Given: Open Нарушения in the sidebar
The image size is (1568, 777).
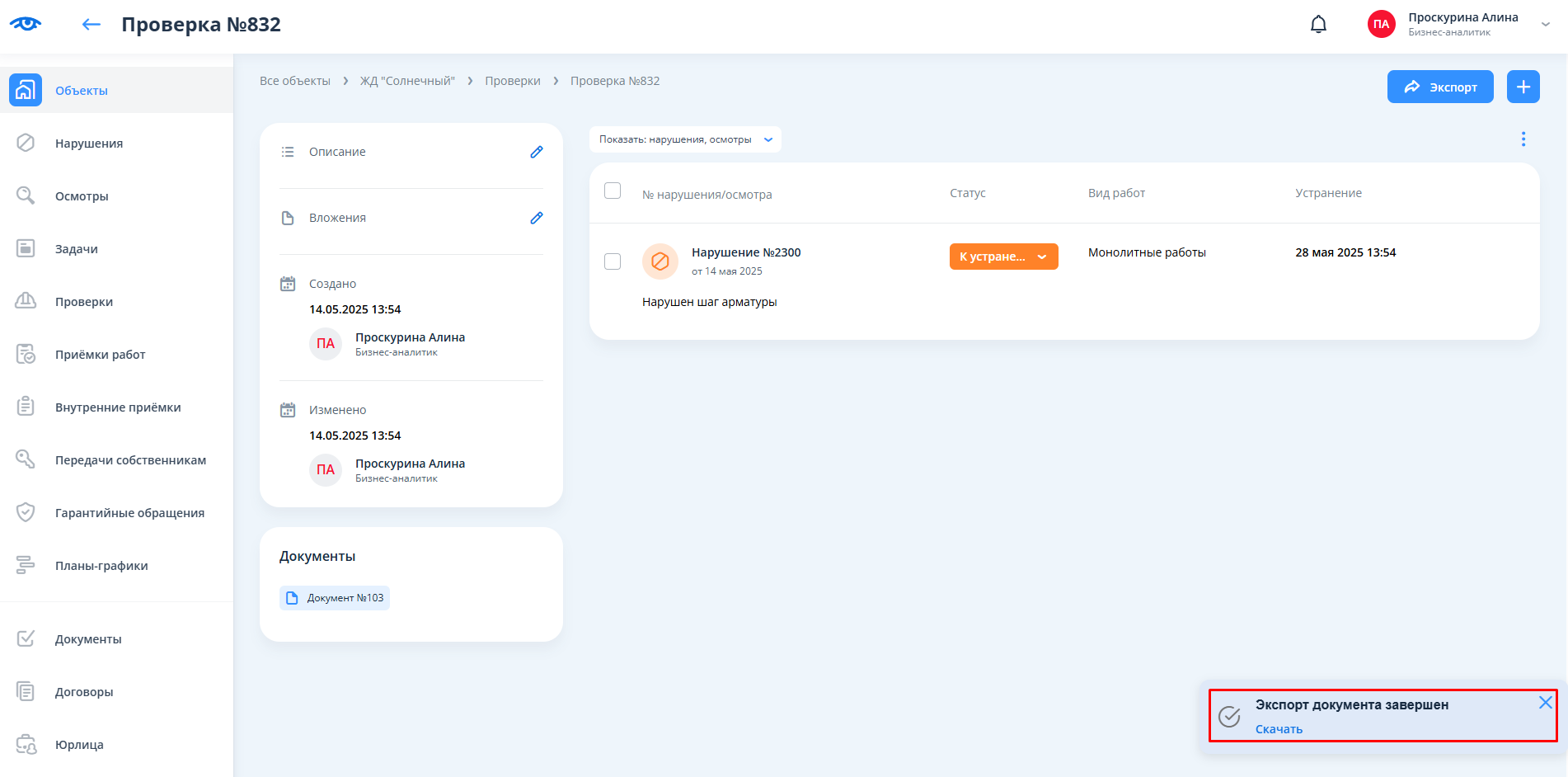Looking at the screenshot, I should point(89,144).
